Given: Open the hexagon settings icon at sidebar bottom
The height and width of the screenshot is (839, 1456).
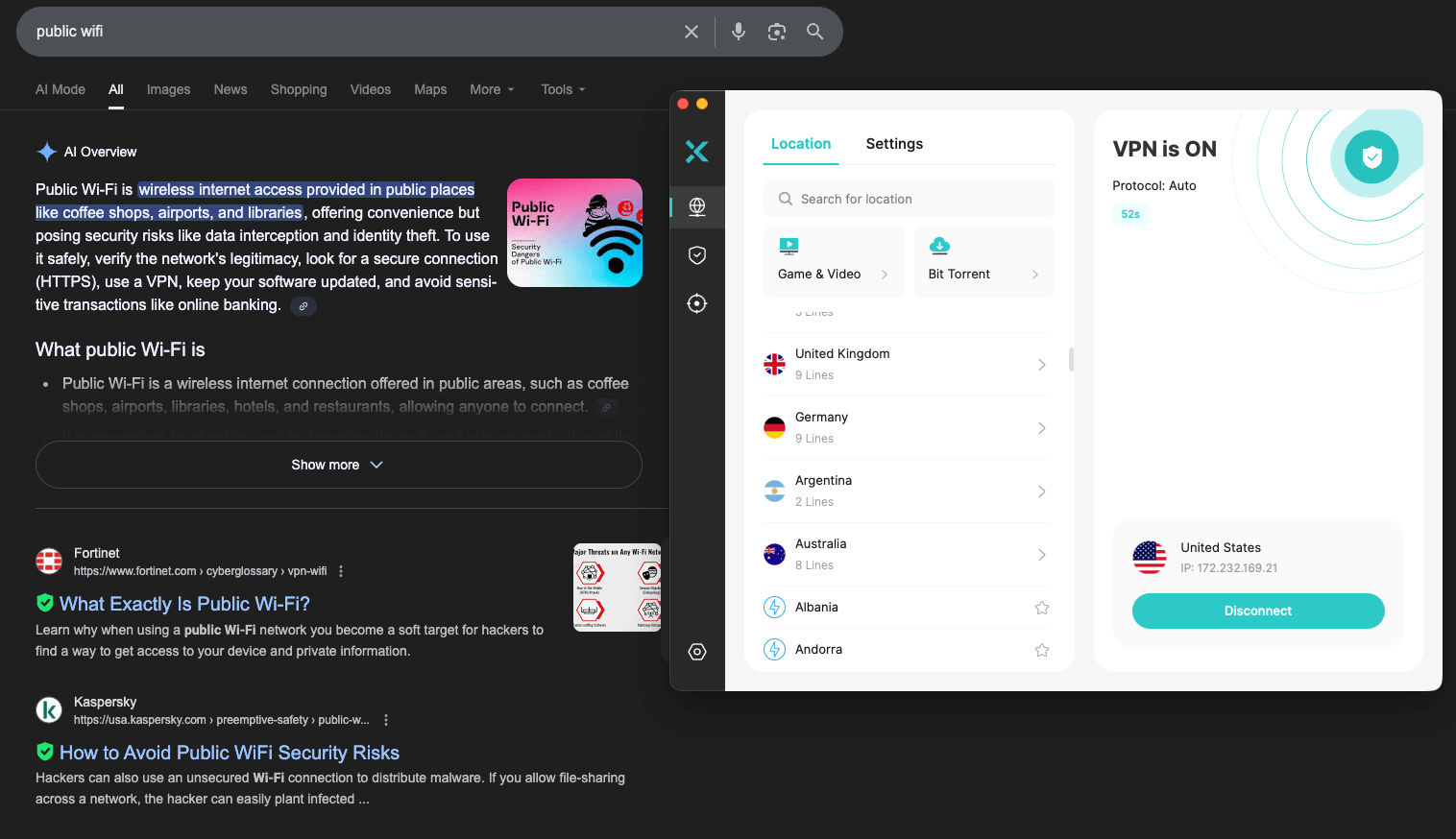Looking at the screenshot, I should point(697,652).
